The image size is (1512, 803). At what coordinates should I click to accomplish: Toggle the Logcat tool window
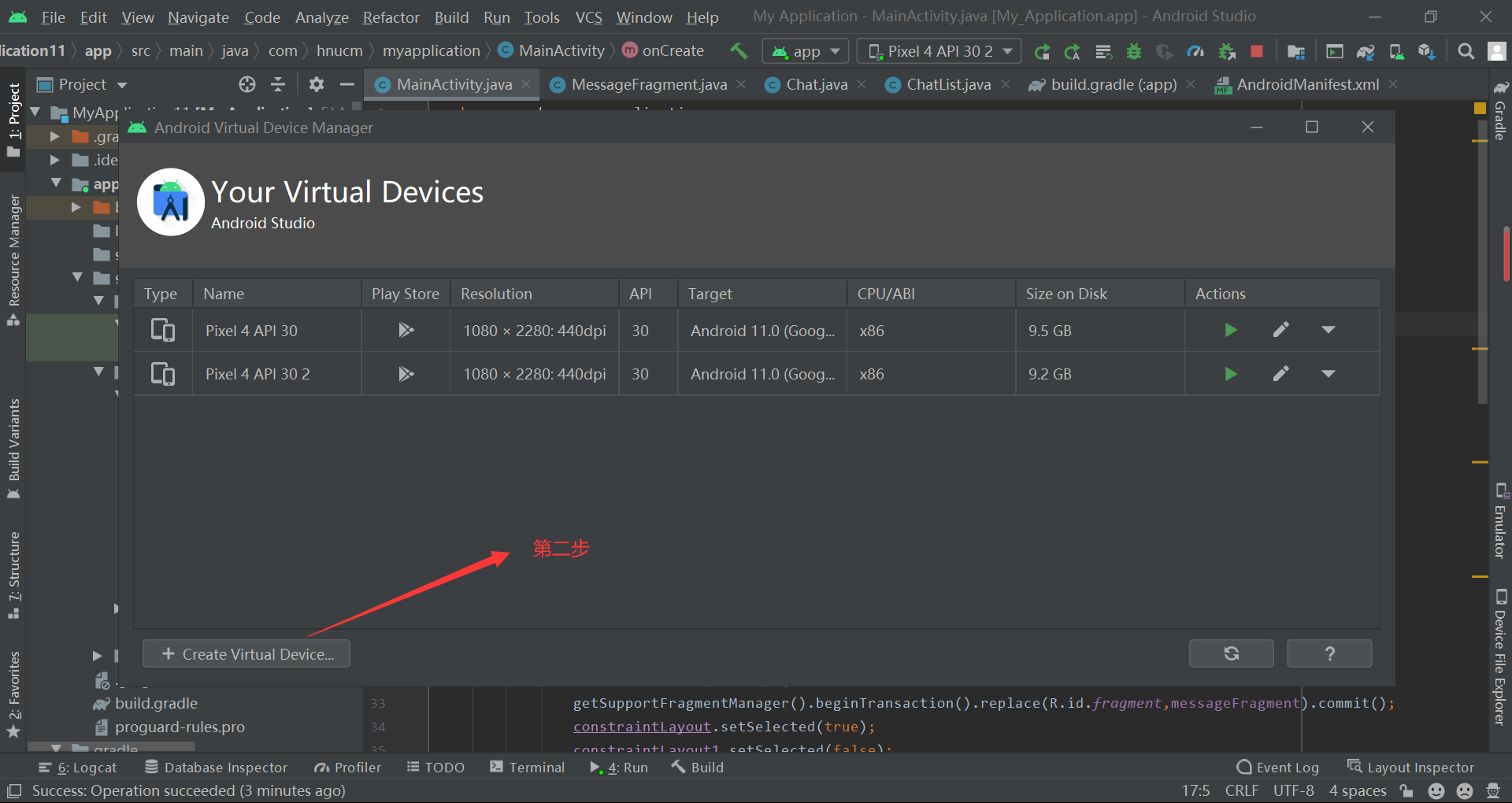[77, 768]
